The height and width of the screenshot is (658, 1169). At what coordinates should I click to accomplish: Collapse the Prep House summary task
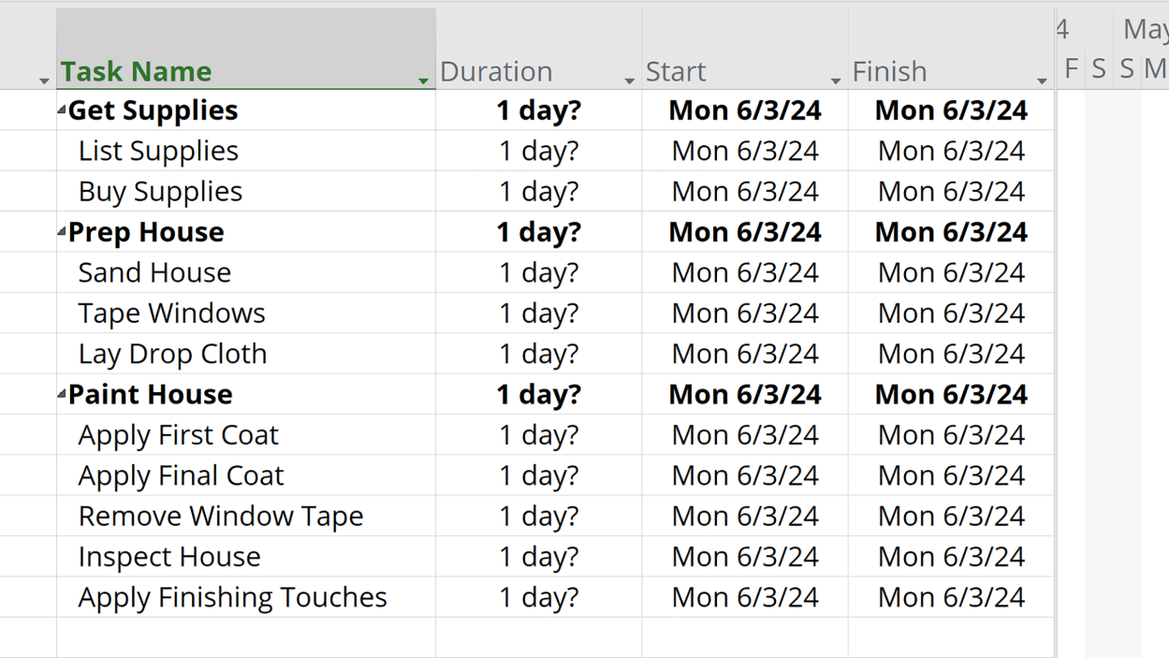coord(62,232)
